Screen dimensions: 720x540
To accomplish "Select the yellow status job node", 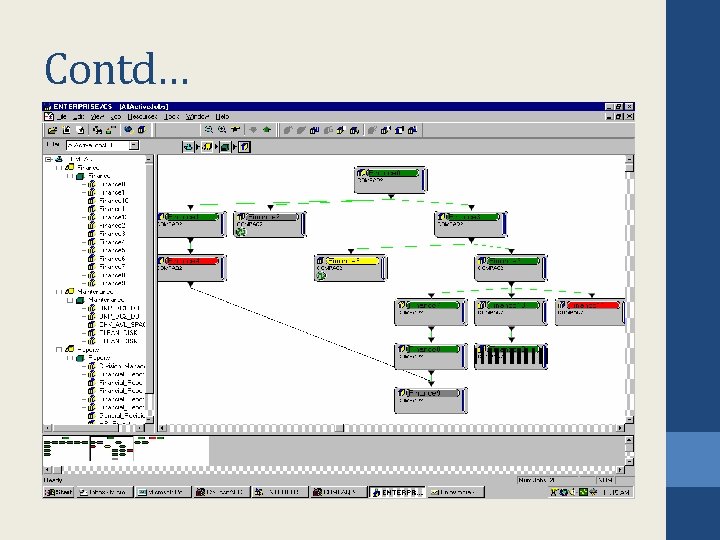I will pyautogui.click(x=351, y=268).
